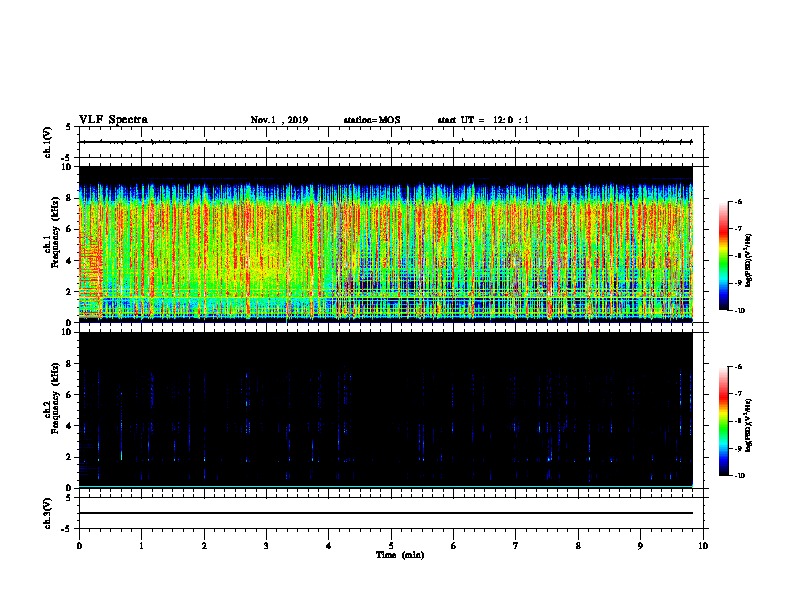Image resolution: width=792 pixels, height=612 pixels.
Task: Click the ch.1 color scale bar
Action: (724, 256)
